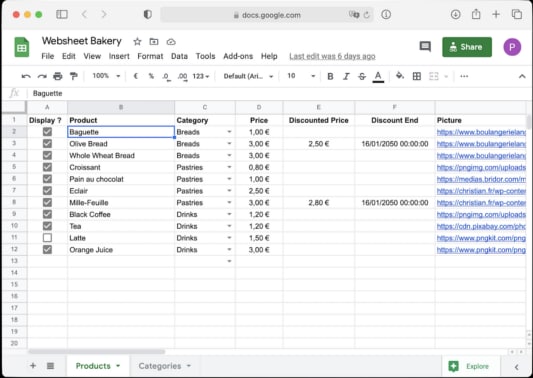Open the font size 10 dropdown
Screen dimensions: 533x378
301,76
